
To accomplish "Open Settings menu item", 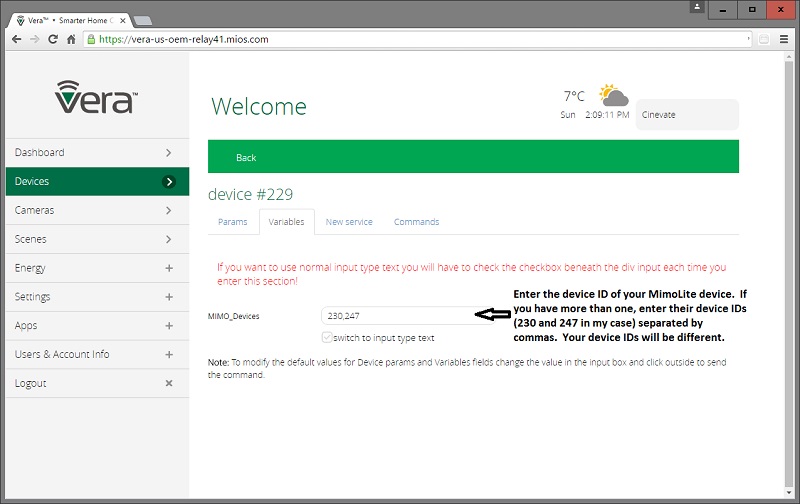I will coord(97,297).
